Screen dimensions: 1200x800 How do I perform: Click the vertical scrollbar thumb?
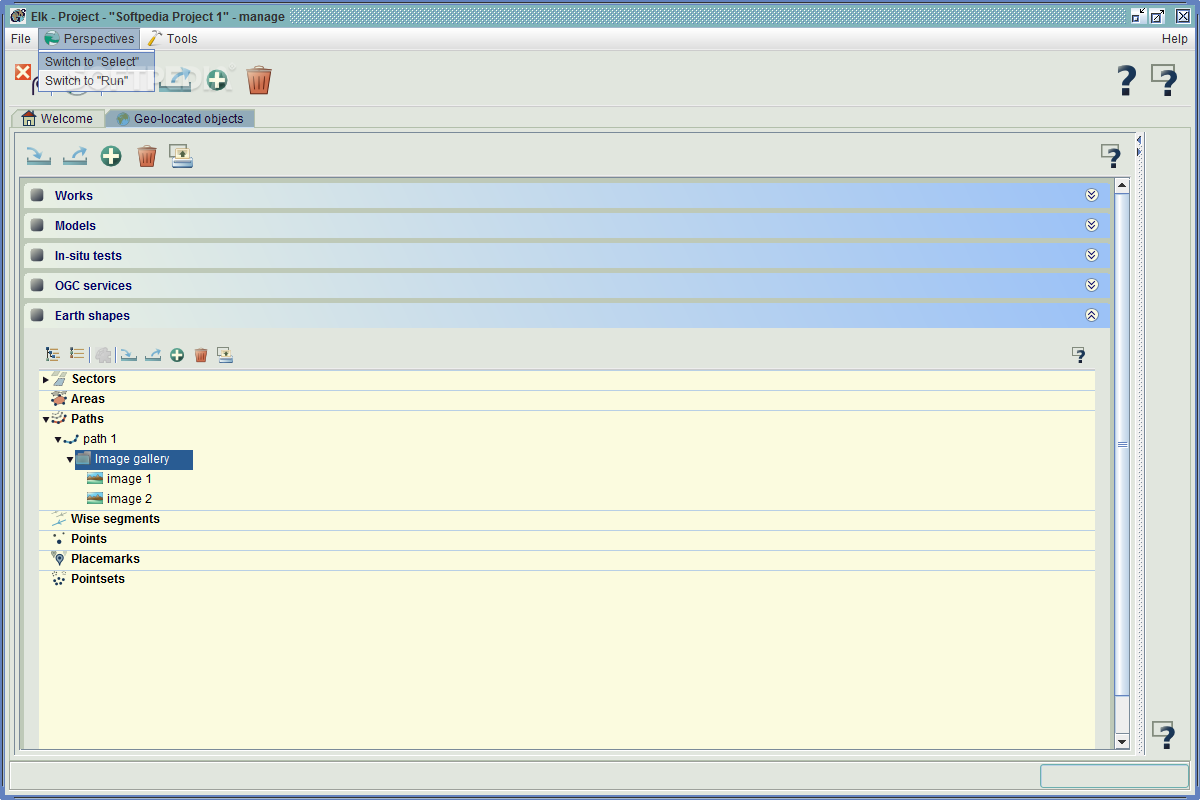click(1122, 445)
